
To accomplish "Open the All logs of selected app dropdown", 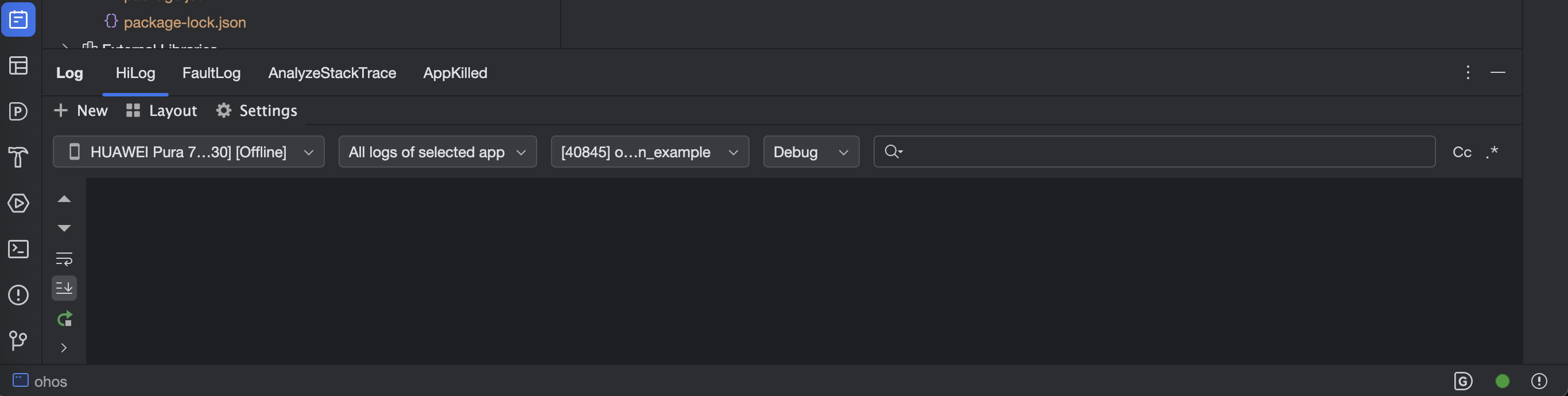I will point(438,152).
